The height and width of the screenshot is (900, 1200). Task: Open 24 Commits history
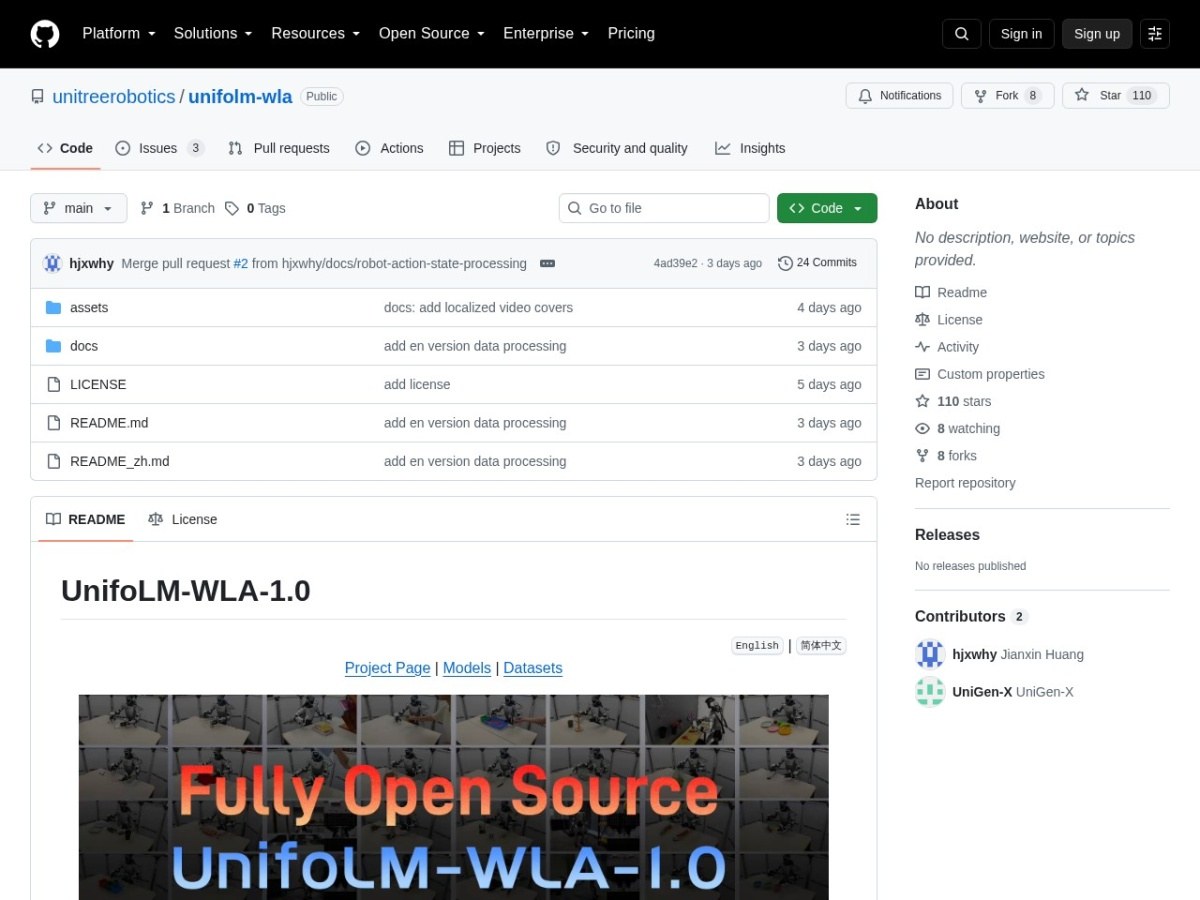coord(817,263)
